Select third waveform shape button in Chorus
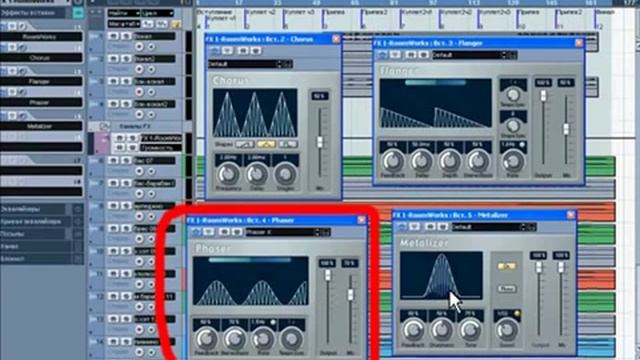This screenshot has height=360, width=640. (288, 144)
